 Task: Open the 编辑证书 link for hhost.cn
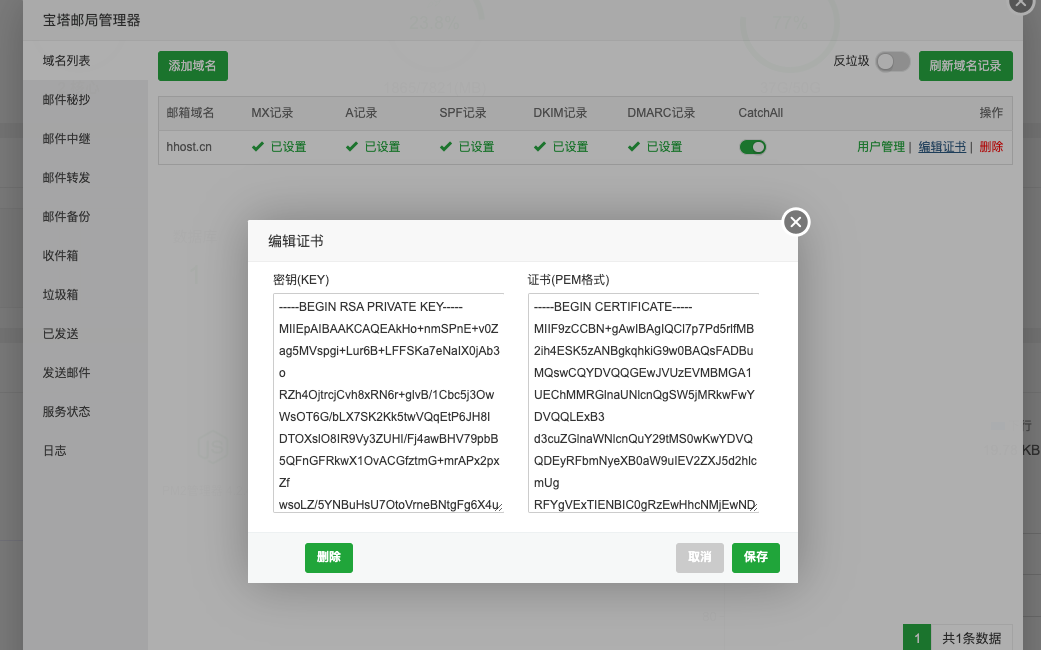click(x=942, y=147)
